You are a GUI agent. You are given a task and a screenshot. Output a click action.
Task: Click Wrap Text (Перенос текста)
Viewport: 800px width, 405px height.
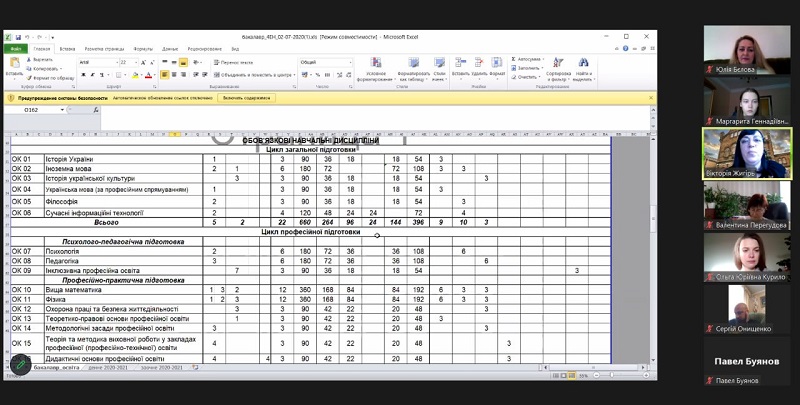coord(233,63)
